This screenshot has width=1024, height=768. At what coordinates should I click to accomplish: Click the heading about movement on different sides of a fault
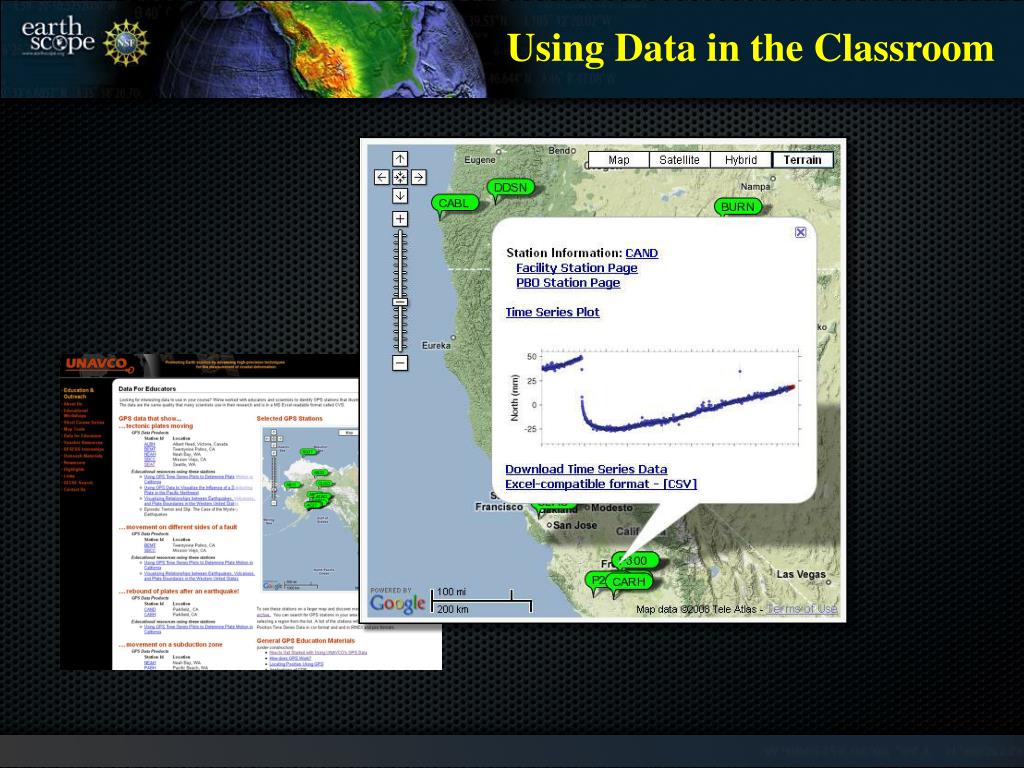(178, 527)
